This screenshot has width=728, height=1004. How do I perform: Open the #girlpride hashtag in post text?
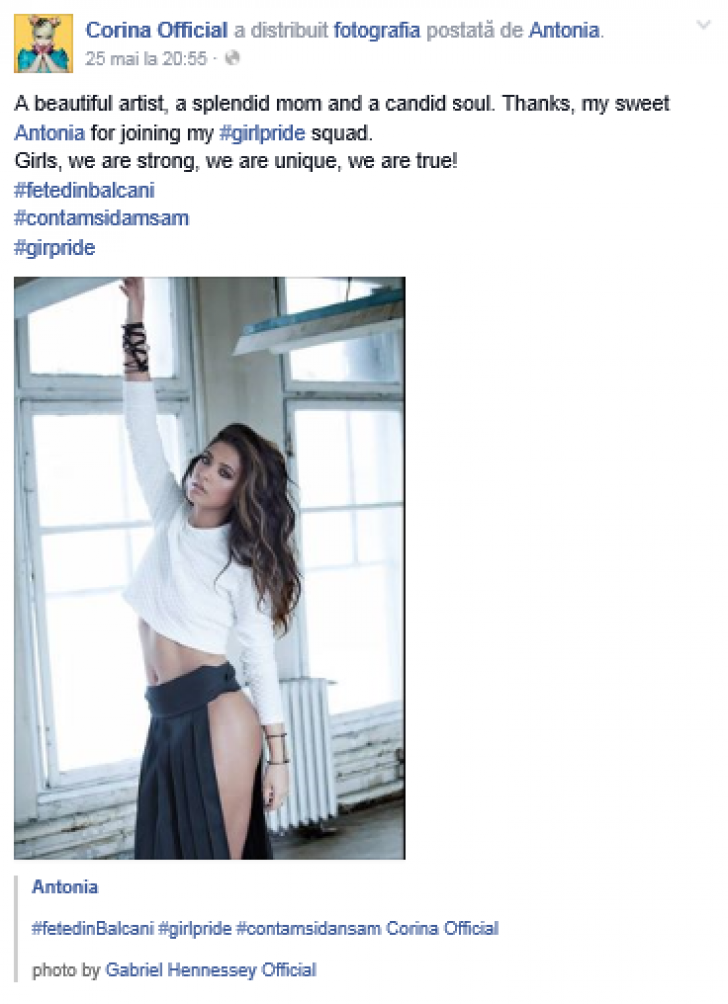(x=262, y=133)
